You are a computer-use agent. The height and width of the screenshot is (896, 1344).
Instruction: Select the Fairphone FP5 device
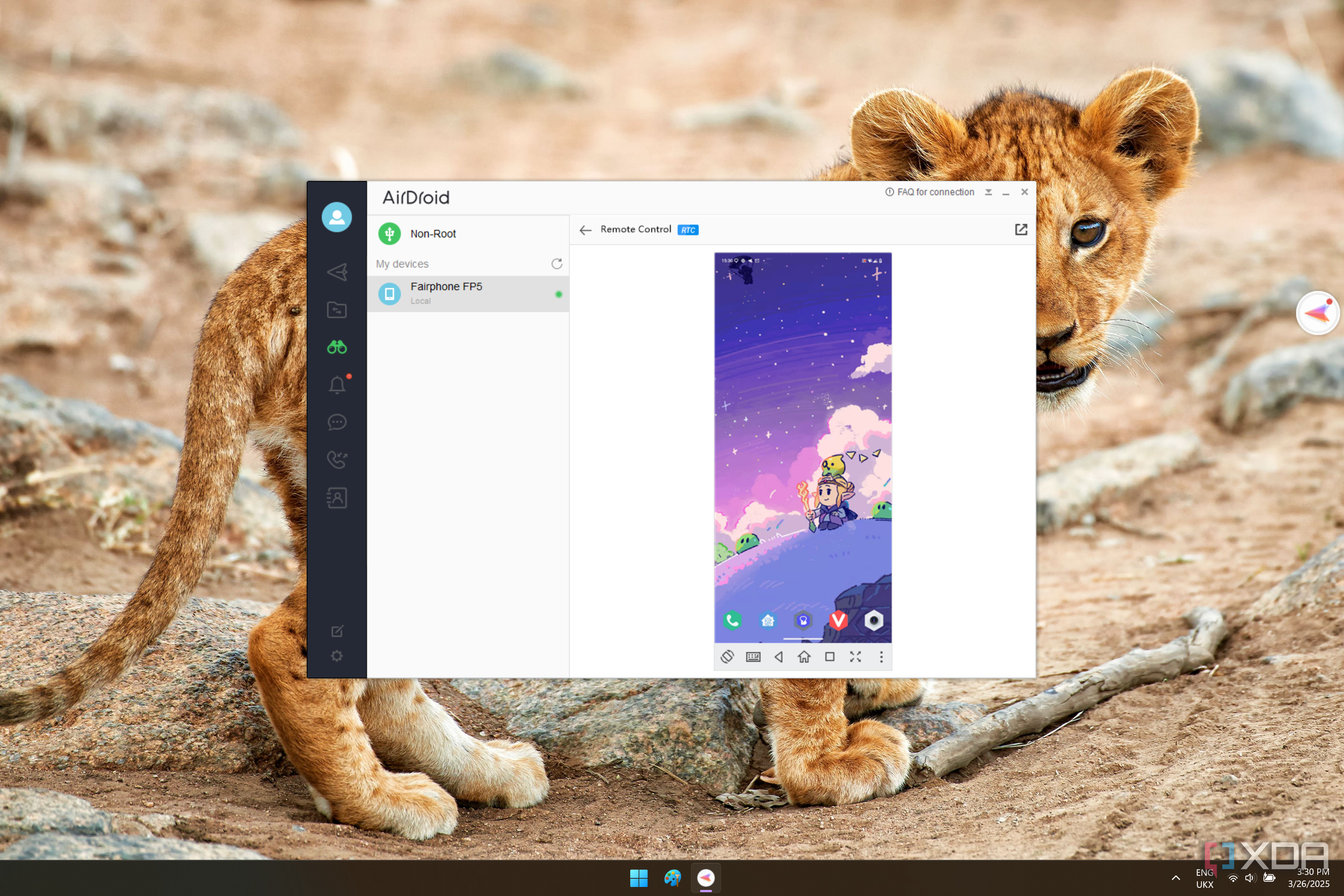point(467,294)
